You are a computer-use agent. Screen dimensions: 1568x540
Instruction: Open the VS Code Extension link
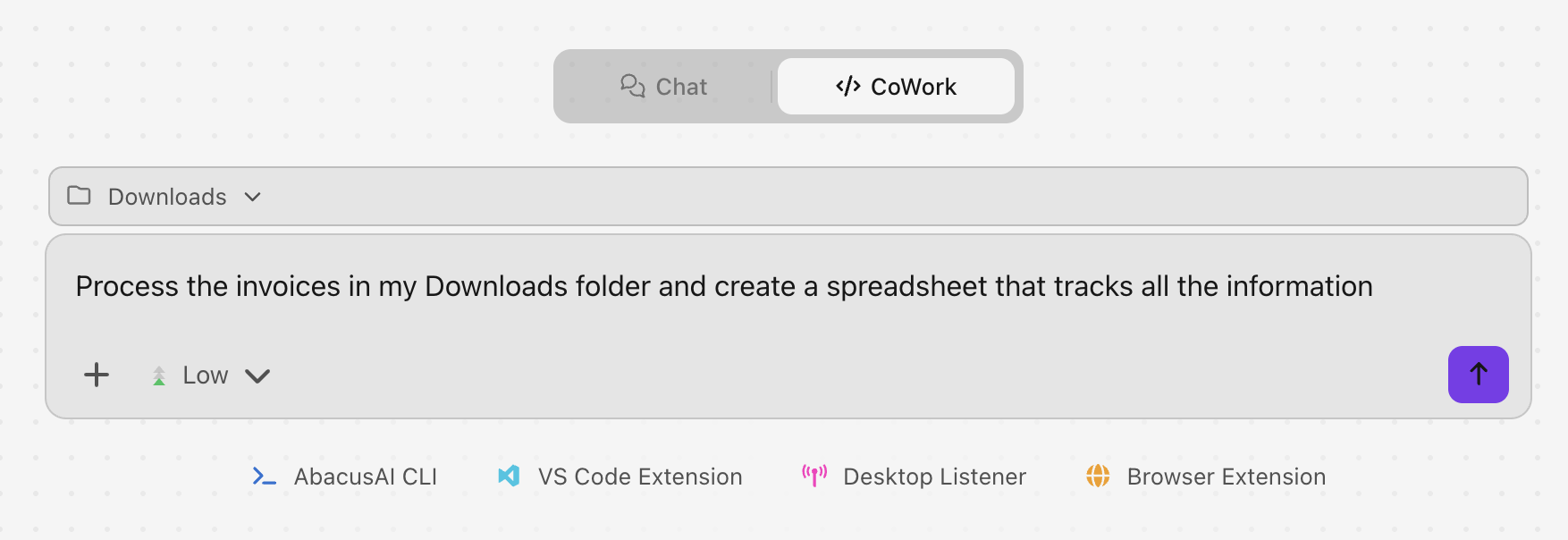(639, 477)
